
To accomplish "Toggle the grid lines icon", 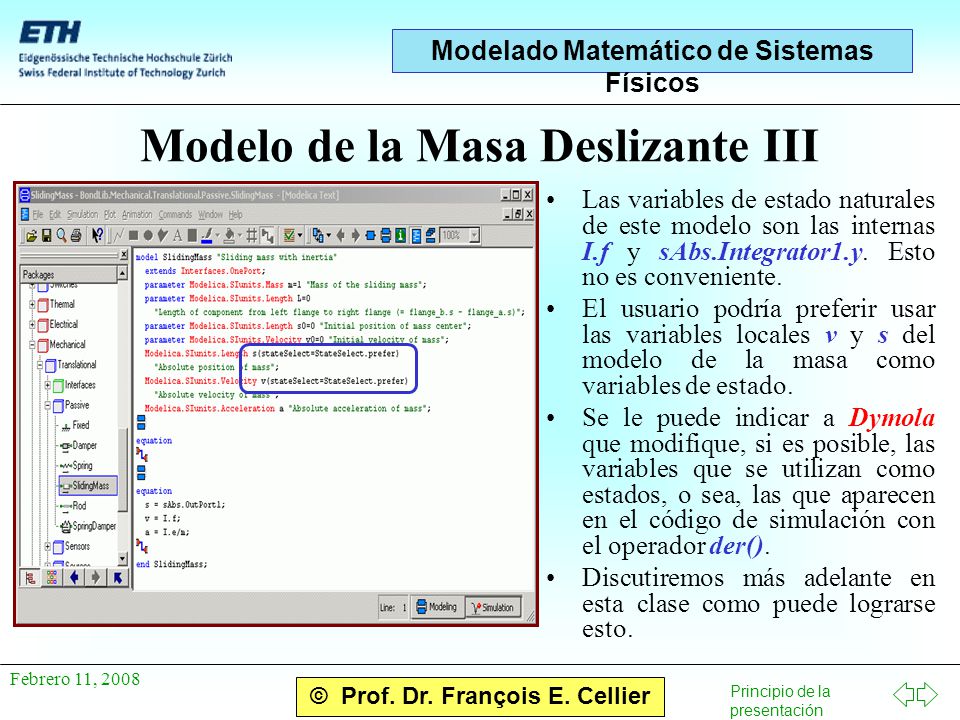I will (251, 235).
